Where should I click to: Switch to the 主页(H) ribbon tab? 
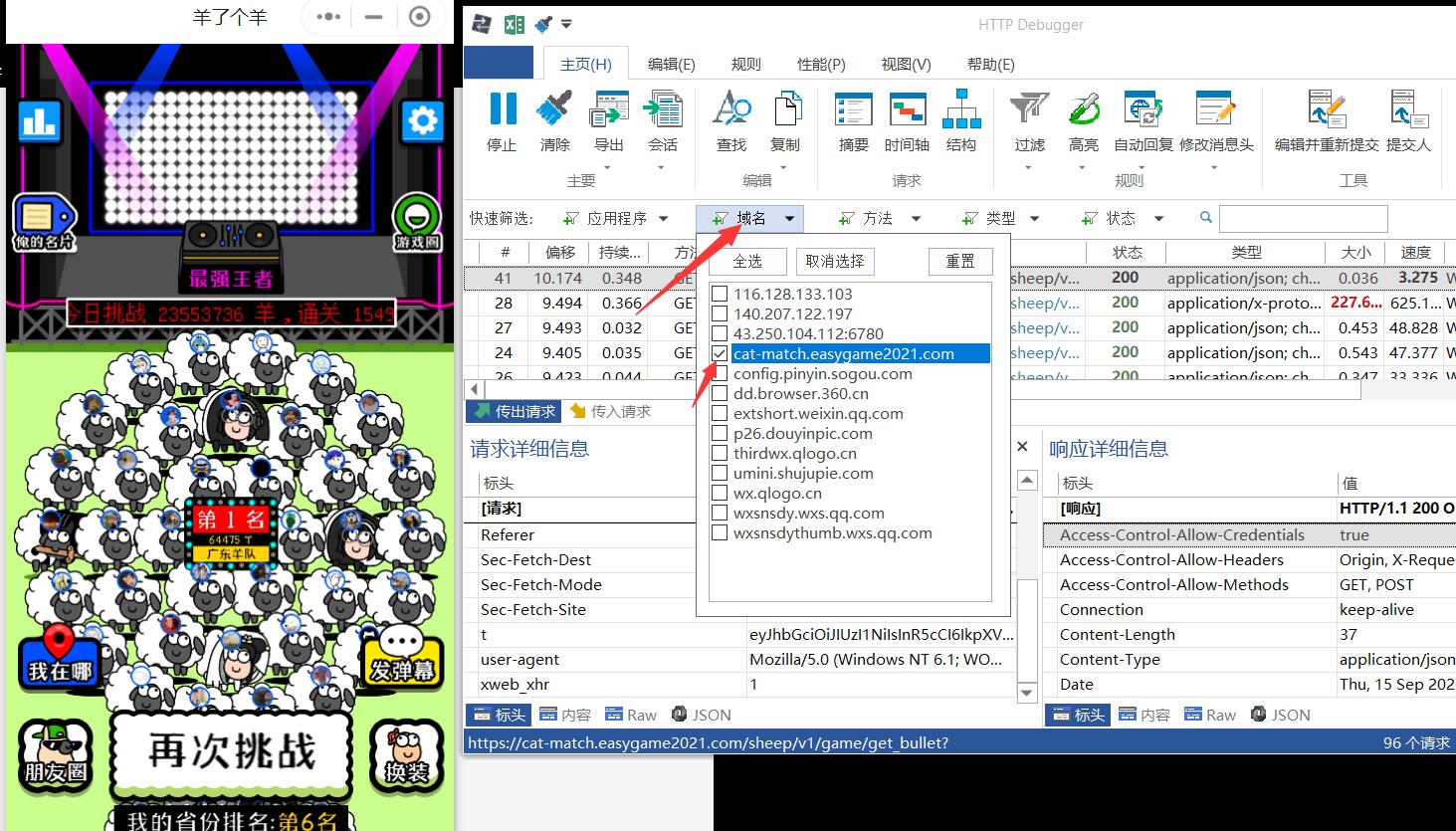pyautogui.click(x=585, y=64)
